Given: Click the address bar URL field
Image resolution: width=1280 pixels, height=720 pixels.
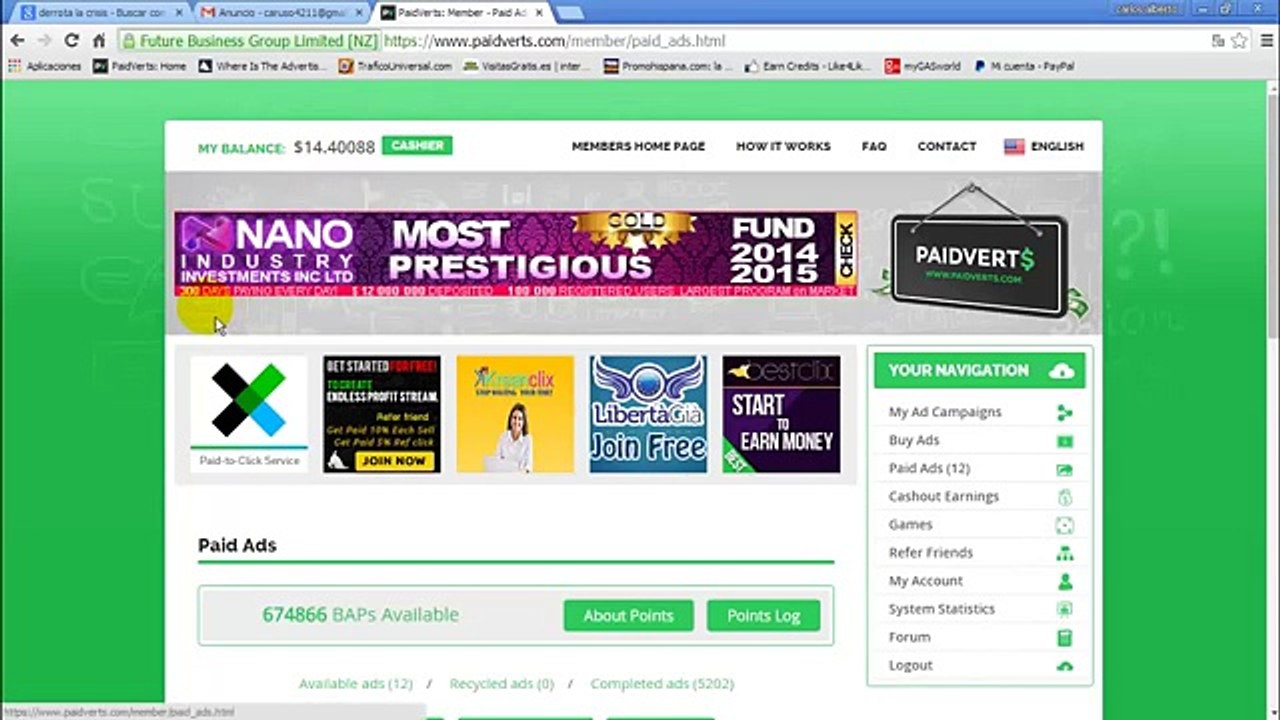Looking at the screenshot, I should pos(660,41).
